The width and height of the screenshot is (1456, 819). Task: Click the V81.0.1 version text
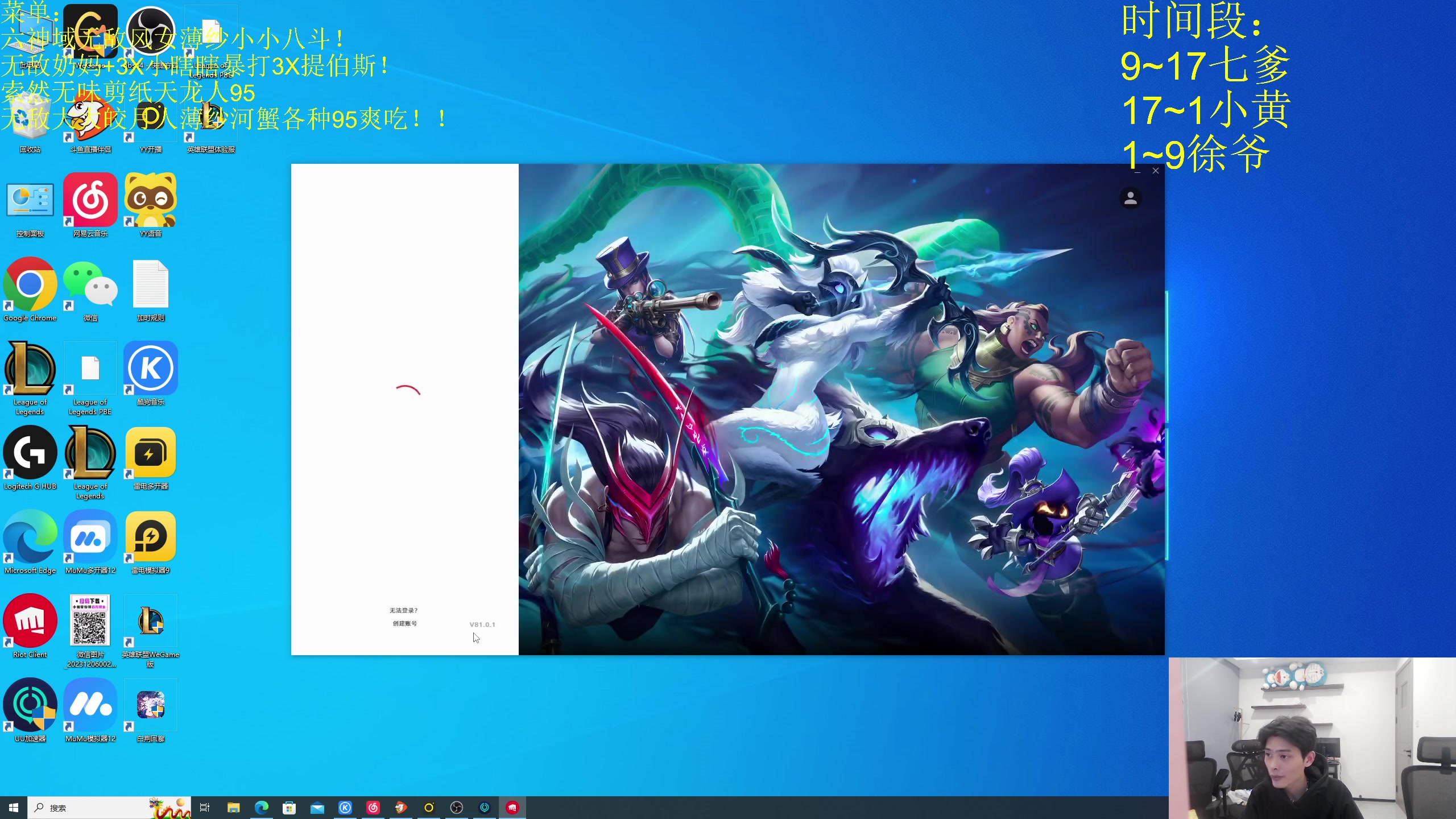[x=482, y=624]
